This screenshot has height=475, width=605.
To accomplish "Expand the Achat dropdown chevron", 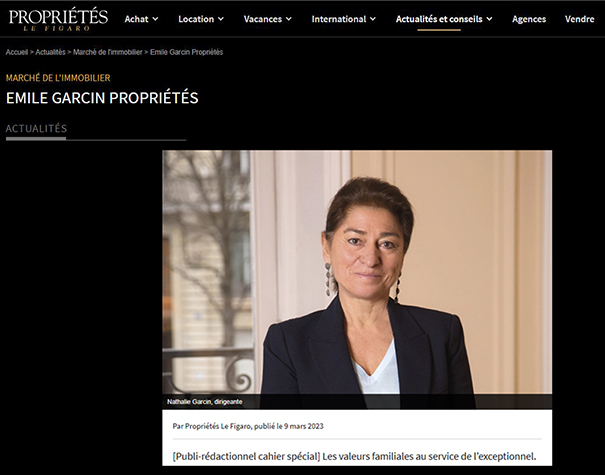I will click(155, 19).
